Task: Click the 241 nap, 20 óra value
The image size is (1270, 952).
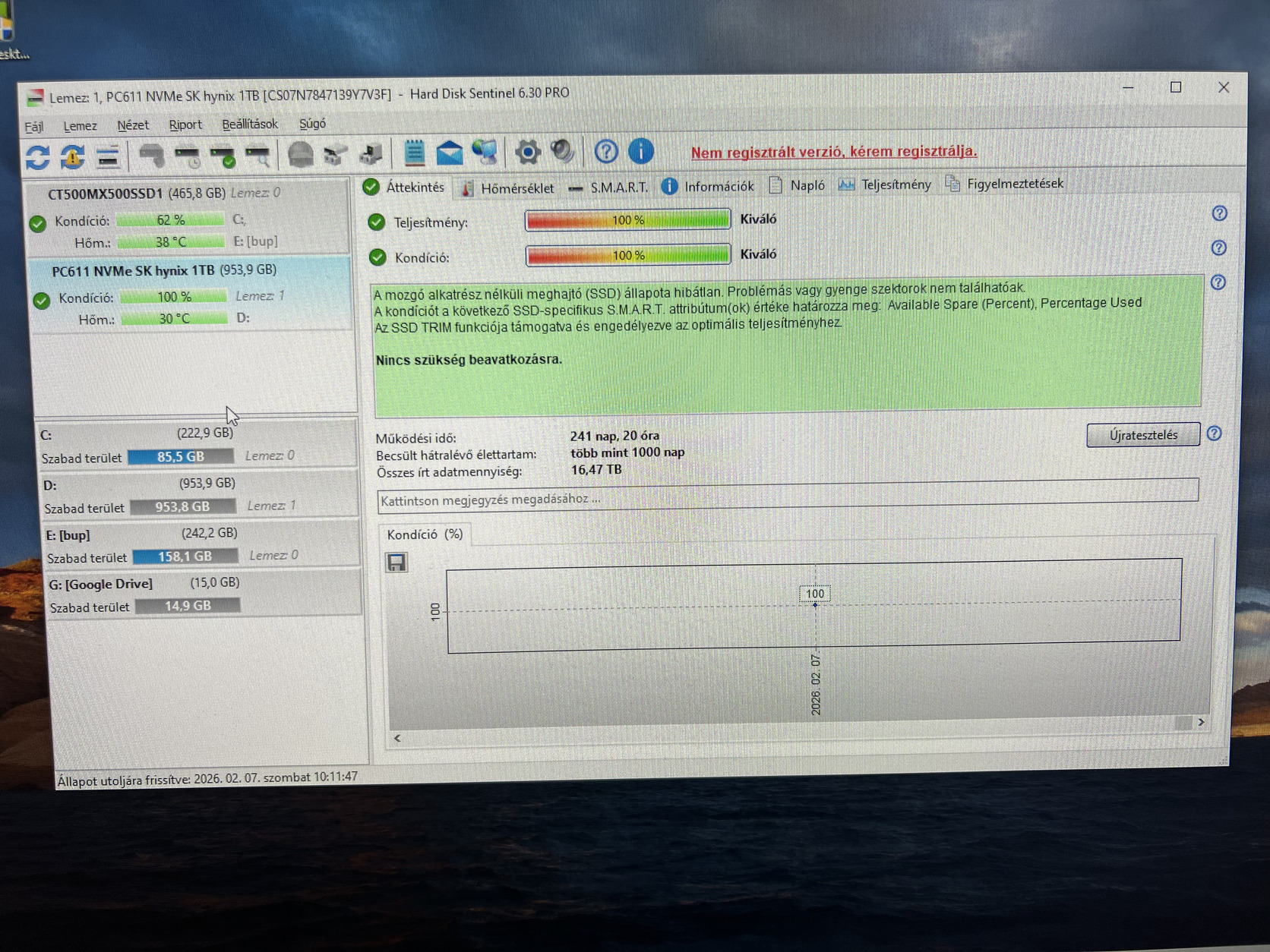Action: pos(614,436)
